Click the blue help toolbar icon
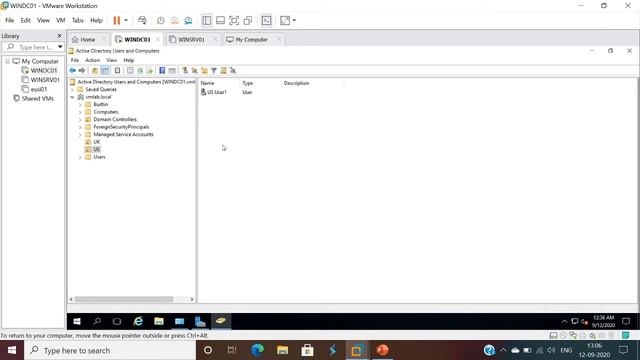The width and height of the screenshot is (640, 360). pos(162,71)
